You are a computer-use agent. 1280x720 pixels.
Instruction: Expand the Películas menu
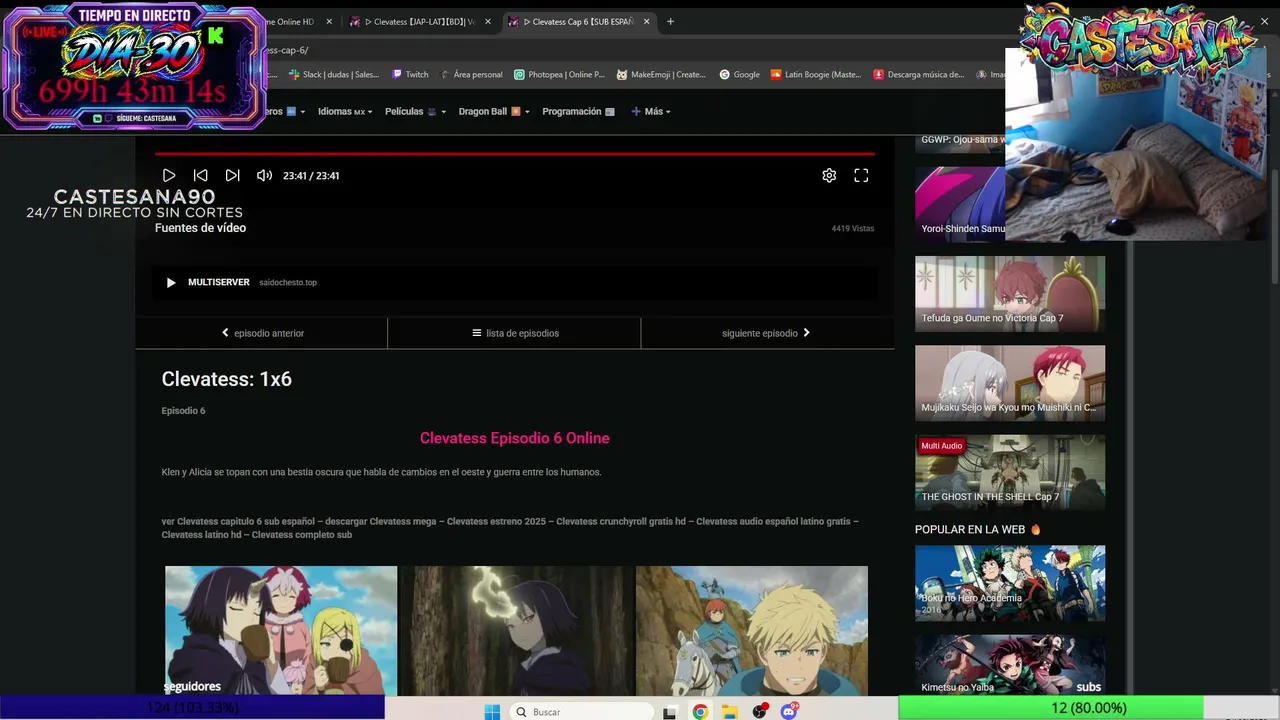[415, 111]
